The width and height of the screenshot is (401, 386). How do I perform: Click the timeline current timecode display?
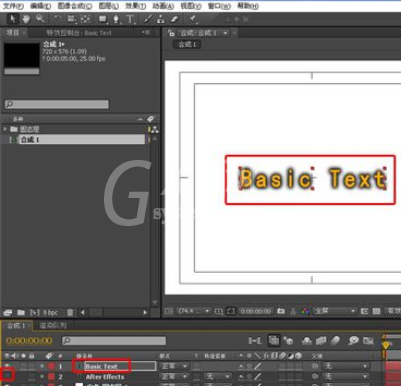[29, 341]
